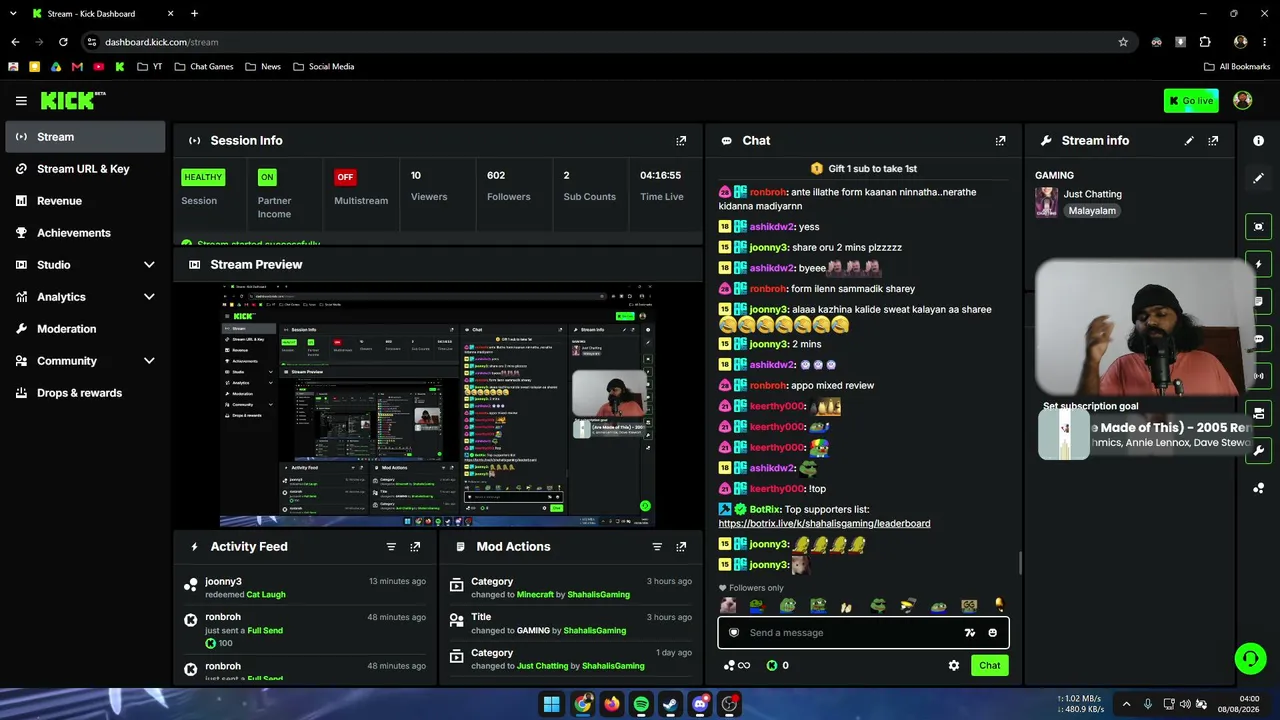The height and width of the screenshot is (720, 1280).
Task: Open a new browser tab
Action: pos(194,14)
